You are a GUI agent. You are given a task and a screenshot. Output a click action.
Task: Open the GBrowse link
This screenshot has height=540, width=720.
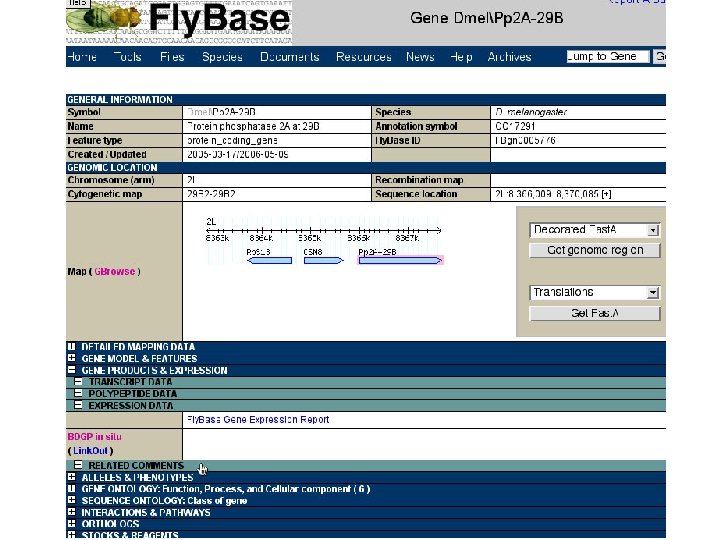click(115, 271)
